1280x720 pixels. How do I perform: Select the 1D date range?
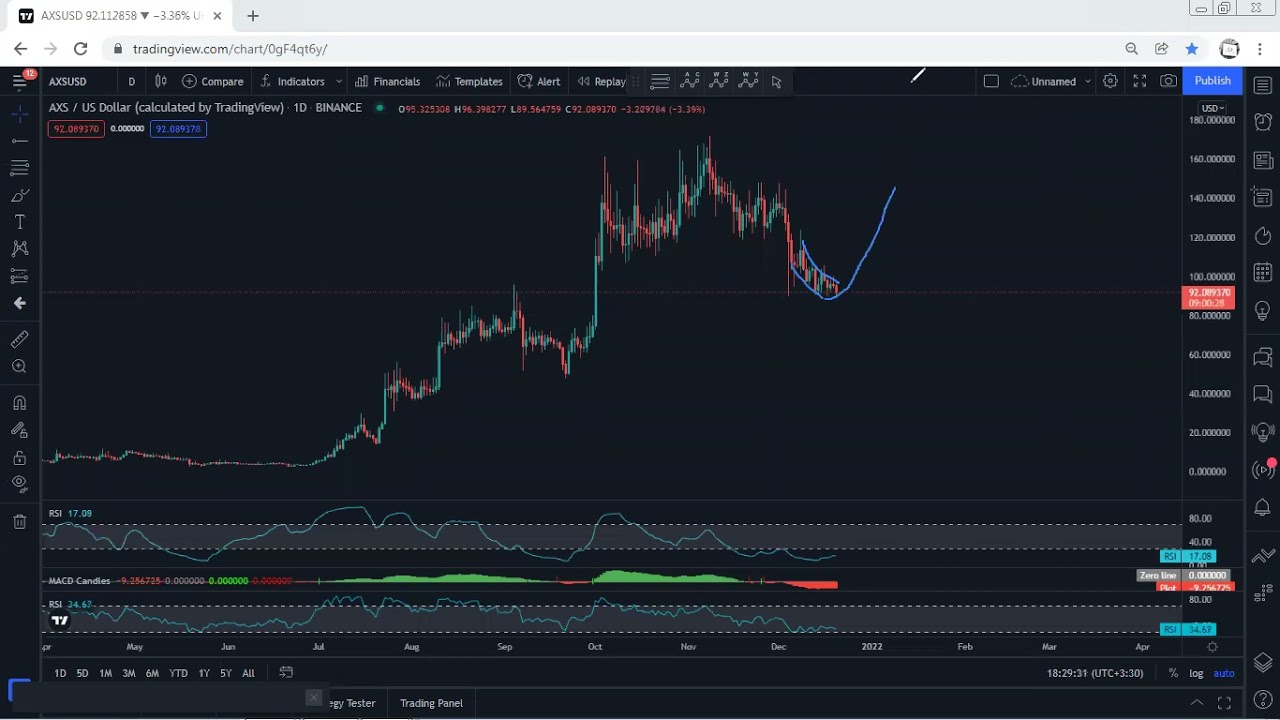[x=60, y=673]
